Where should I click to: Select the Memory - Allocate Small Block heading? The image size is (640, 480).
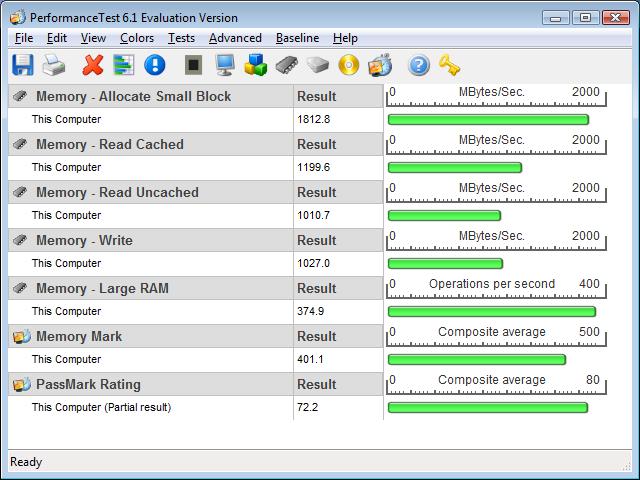tap(133, 96)
